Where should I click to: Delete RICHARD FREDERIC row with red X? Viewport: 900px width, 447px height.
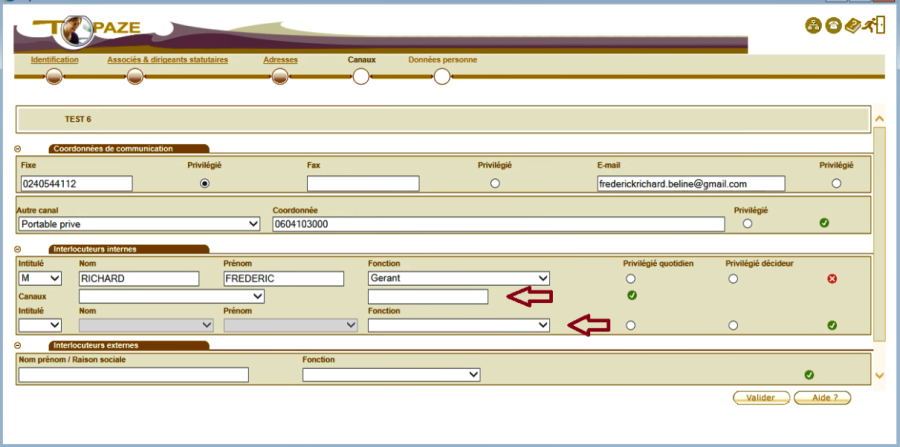pyautogui.click(x=832, y=278)
